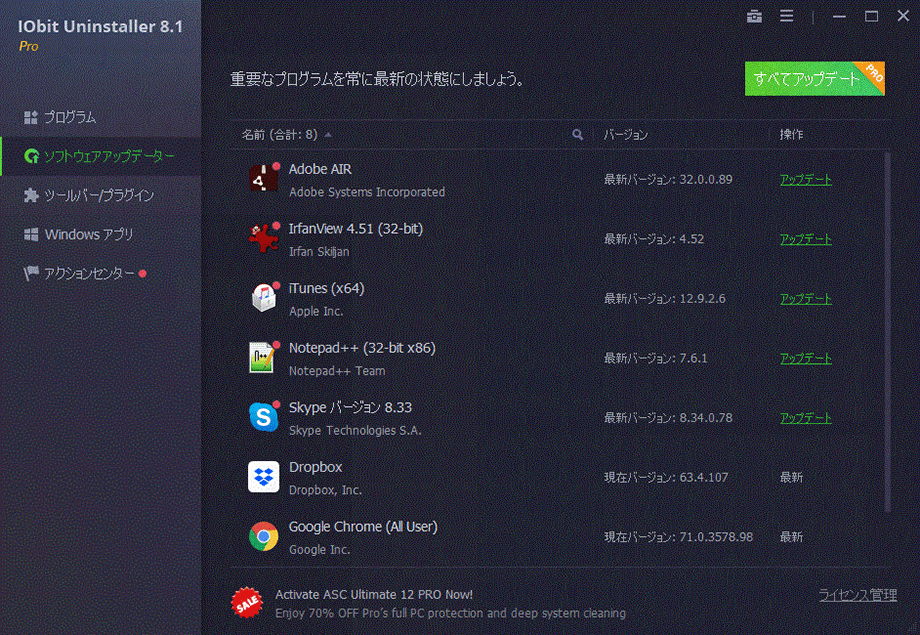Screen dimensions: 920x635
Task: Select the Adobe AIR app icon
Action: coord(263,178)
